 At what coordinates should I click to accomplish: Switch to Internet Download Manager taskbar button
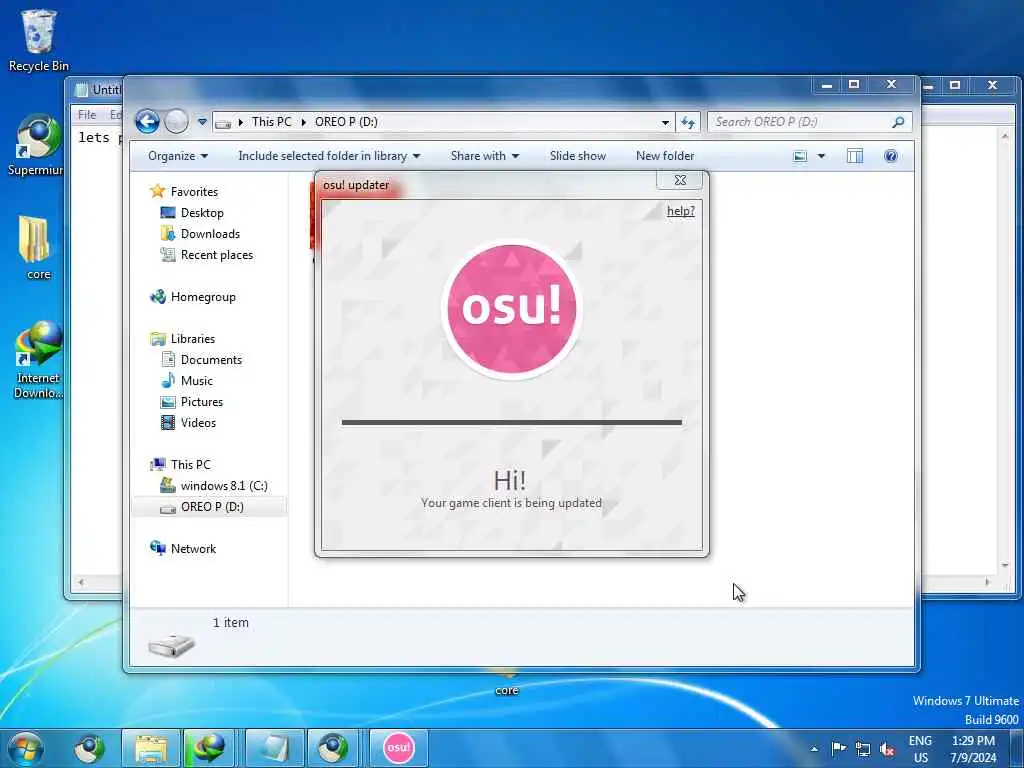pos(209,748)
